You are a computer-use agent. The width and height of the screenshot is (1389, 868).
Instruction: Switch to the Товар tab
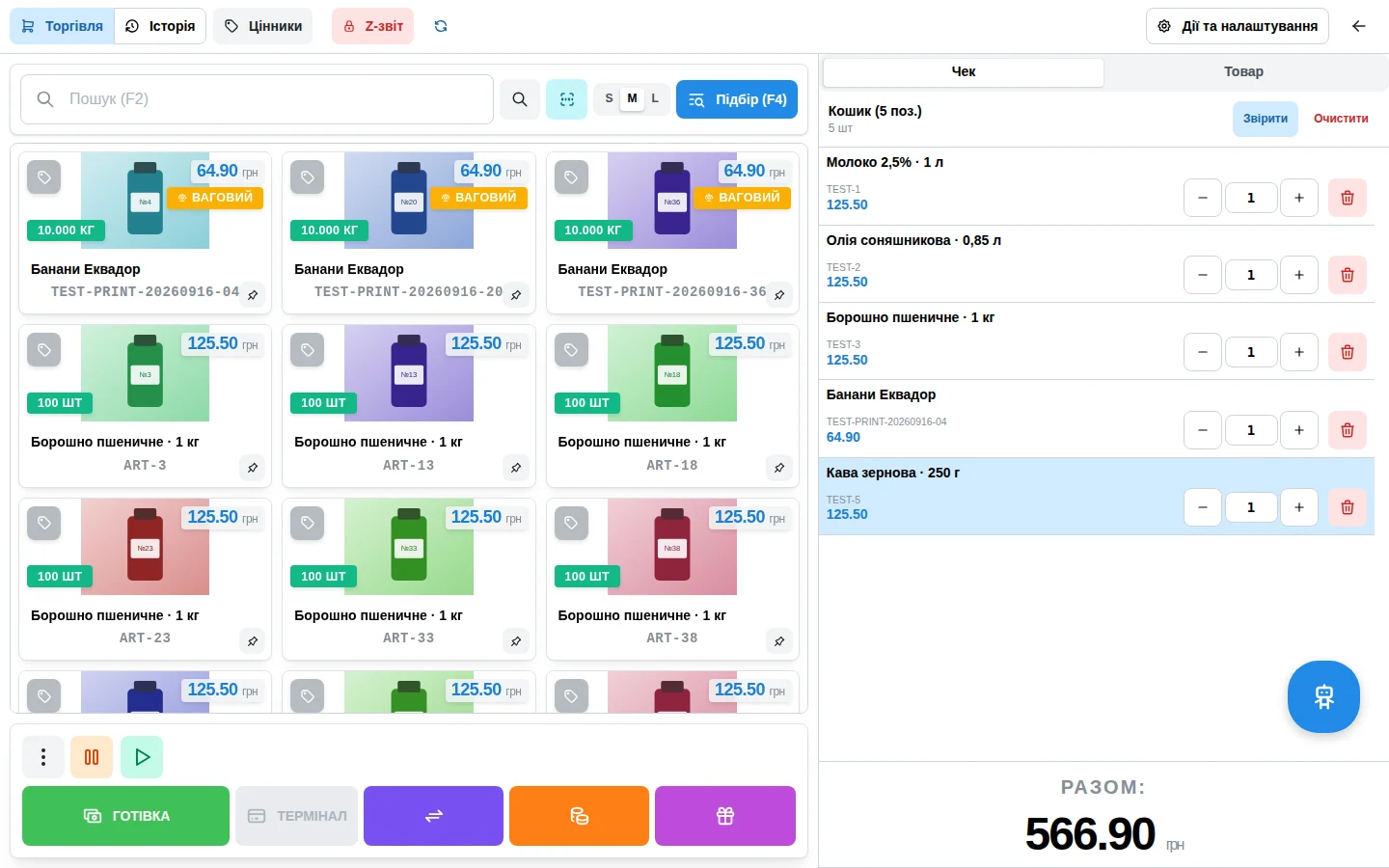(1243, 71)
